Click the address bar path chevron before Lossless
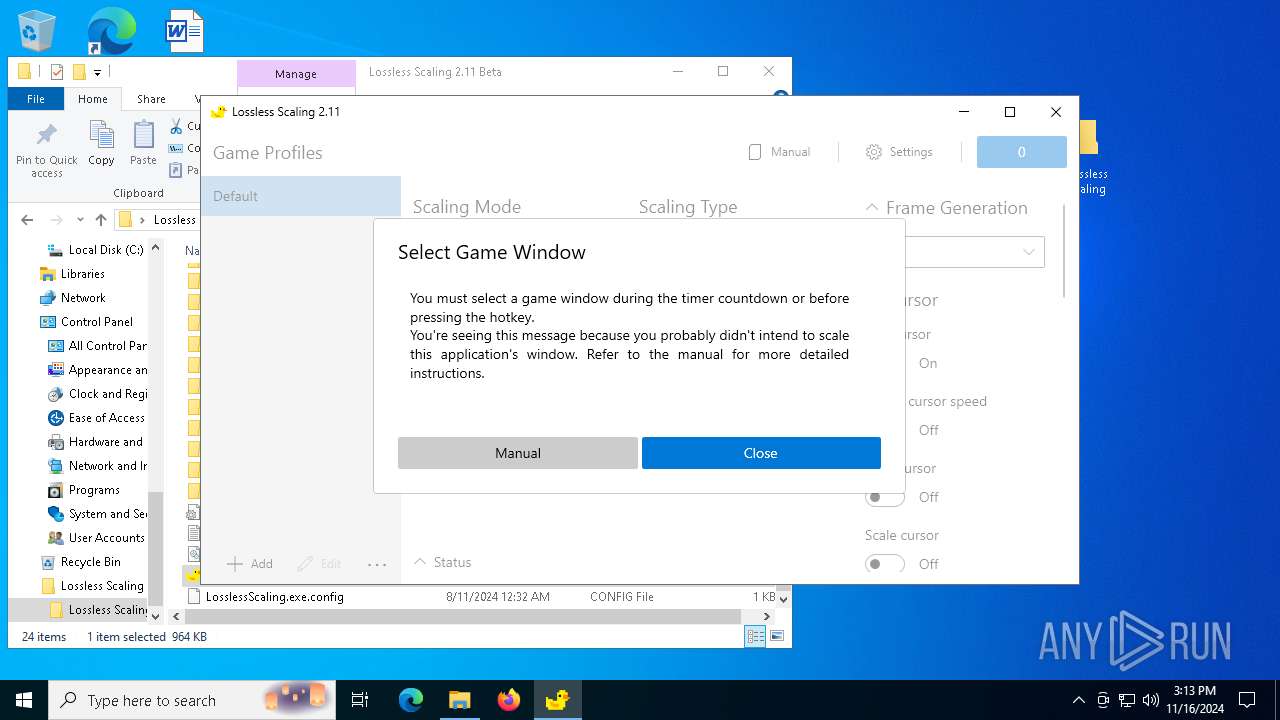This screenshot has height=720, width=1280. pyautogui.click(x=142, y=220)
